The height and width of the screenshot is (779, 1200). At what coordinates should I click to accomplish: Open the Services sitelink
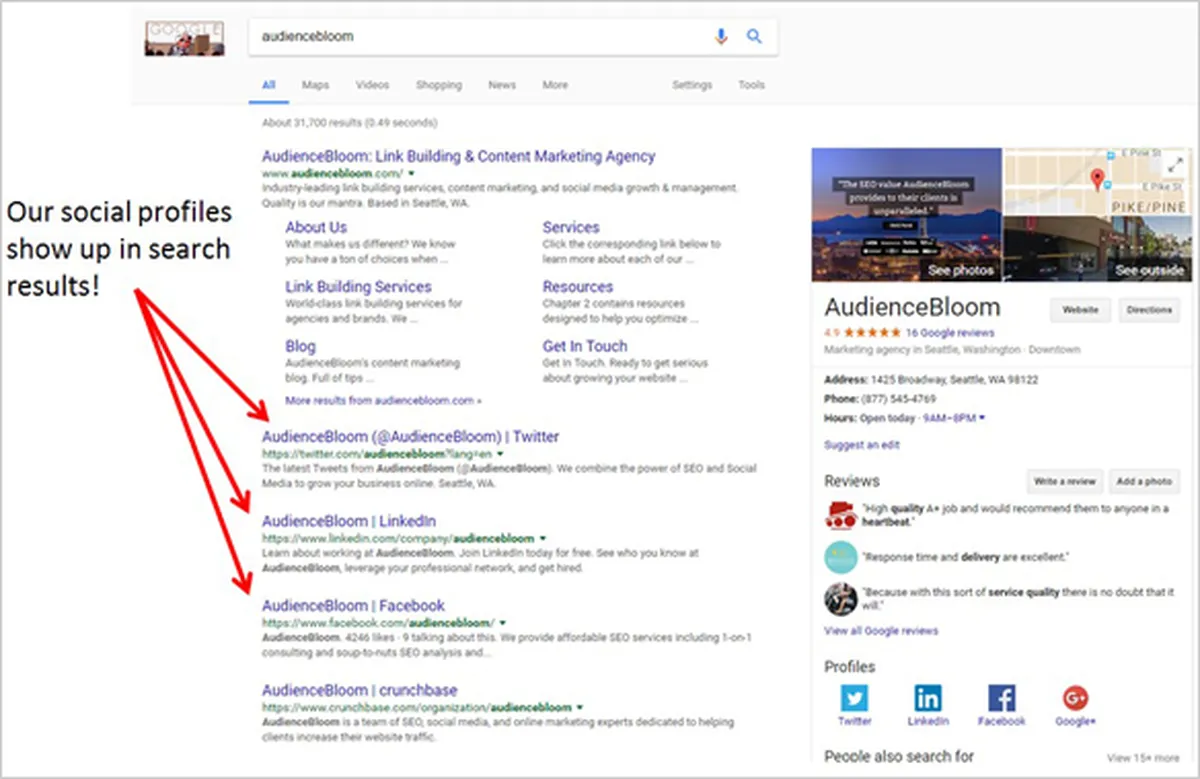click(571, 227)
